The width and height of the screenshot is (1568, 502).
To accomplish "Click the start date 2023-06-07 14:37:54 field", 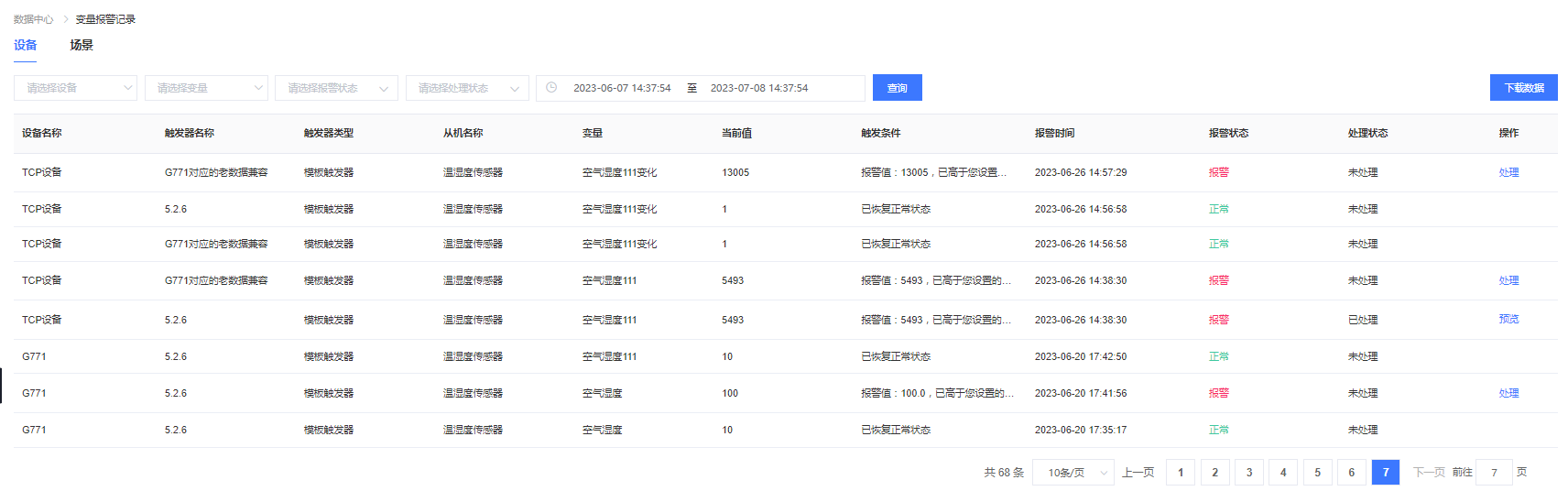I will pos(622,88).
